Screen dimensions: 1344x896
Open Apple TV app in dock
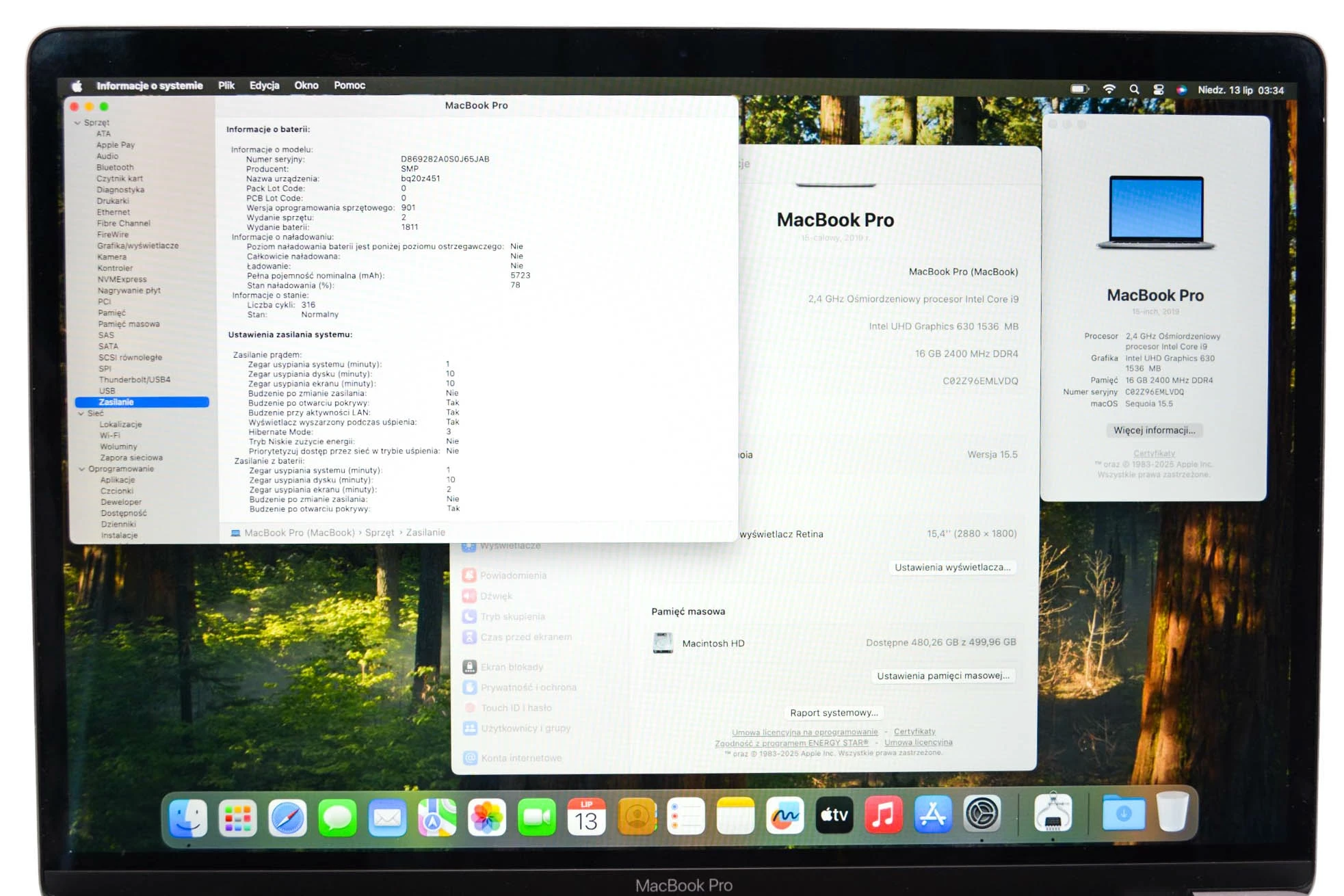pyautogui.click(x=834, y=815)
